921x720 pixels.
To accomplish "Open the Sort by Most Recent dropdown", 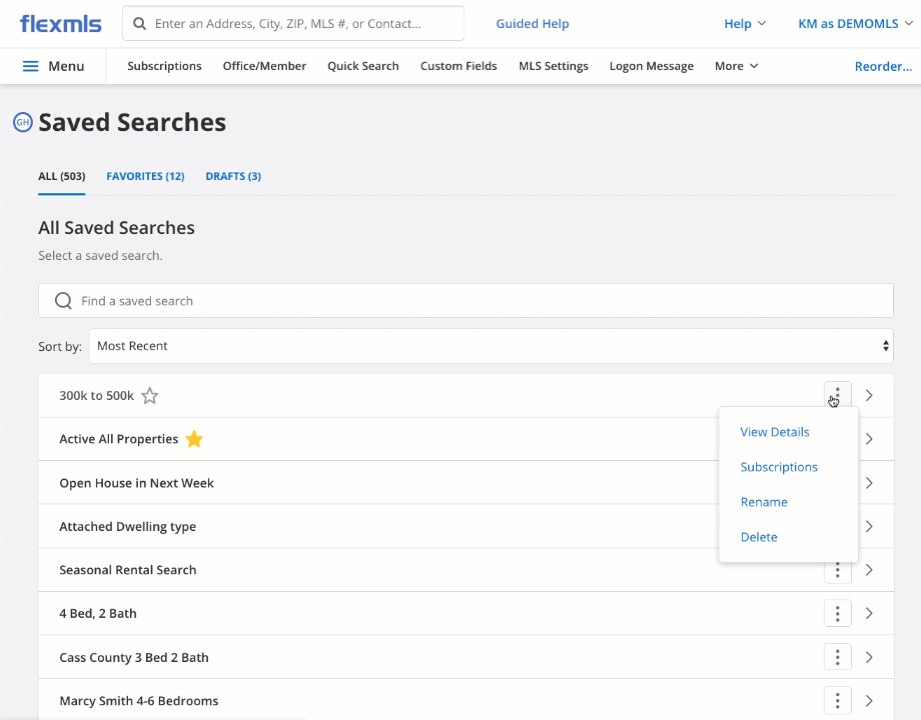I will [x=490, y=346].
